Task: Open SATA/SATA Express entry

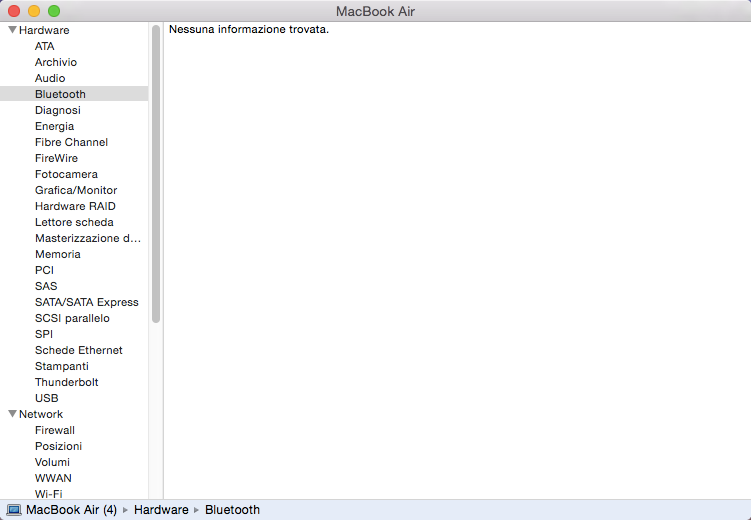Action: pos(87,302)
